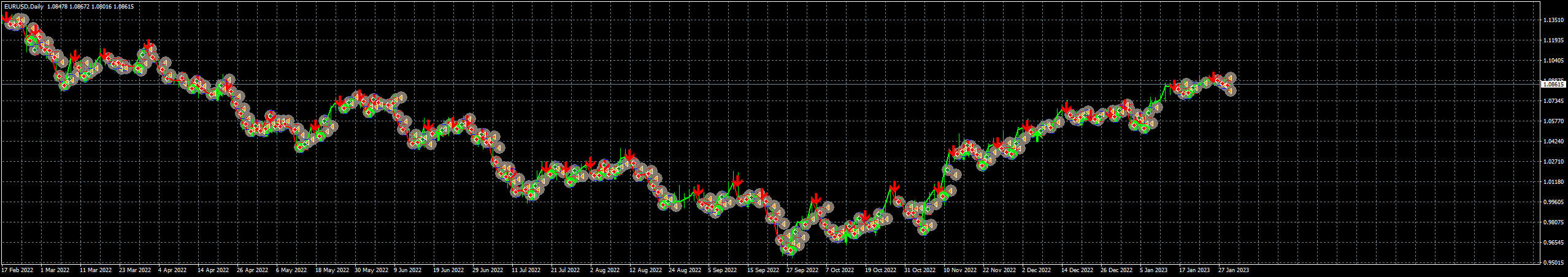Image resolution: width=1568 pixels, height=277 pixels.
Task: Select the 27 Sep 2022 date label
Action: pos(802,270)
